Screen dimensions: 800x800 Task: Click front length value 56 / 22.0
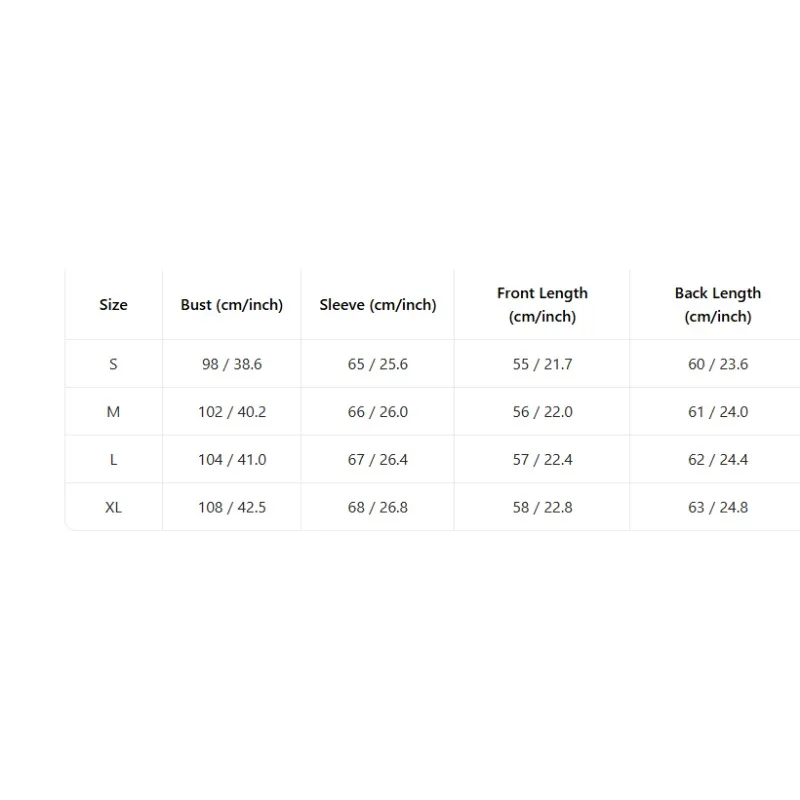pos(542,412)
